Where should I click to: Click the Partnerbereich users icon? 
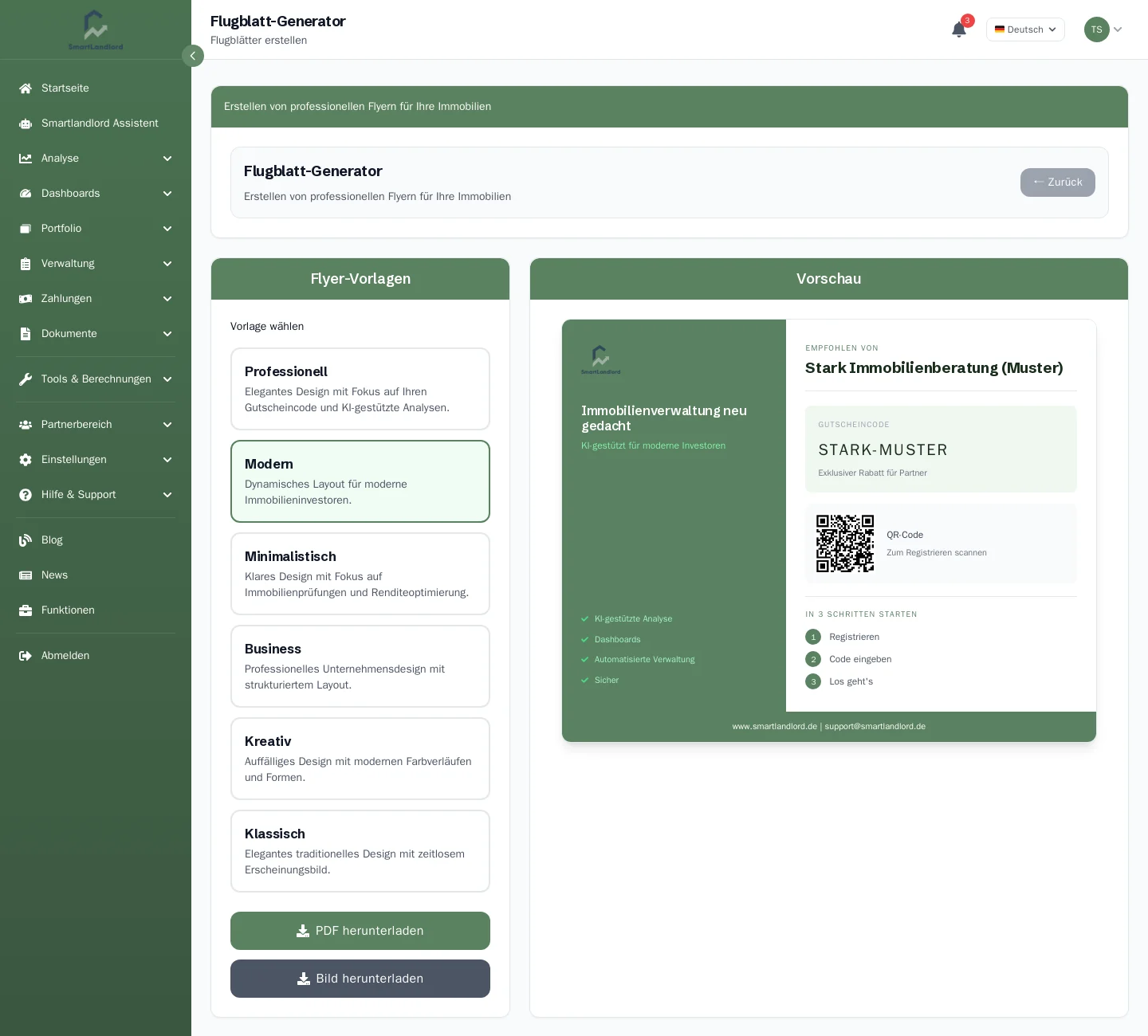click(26, 425)
